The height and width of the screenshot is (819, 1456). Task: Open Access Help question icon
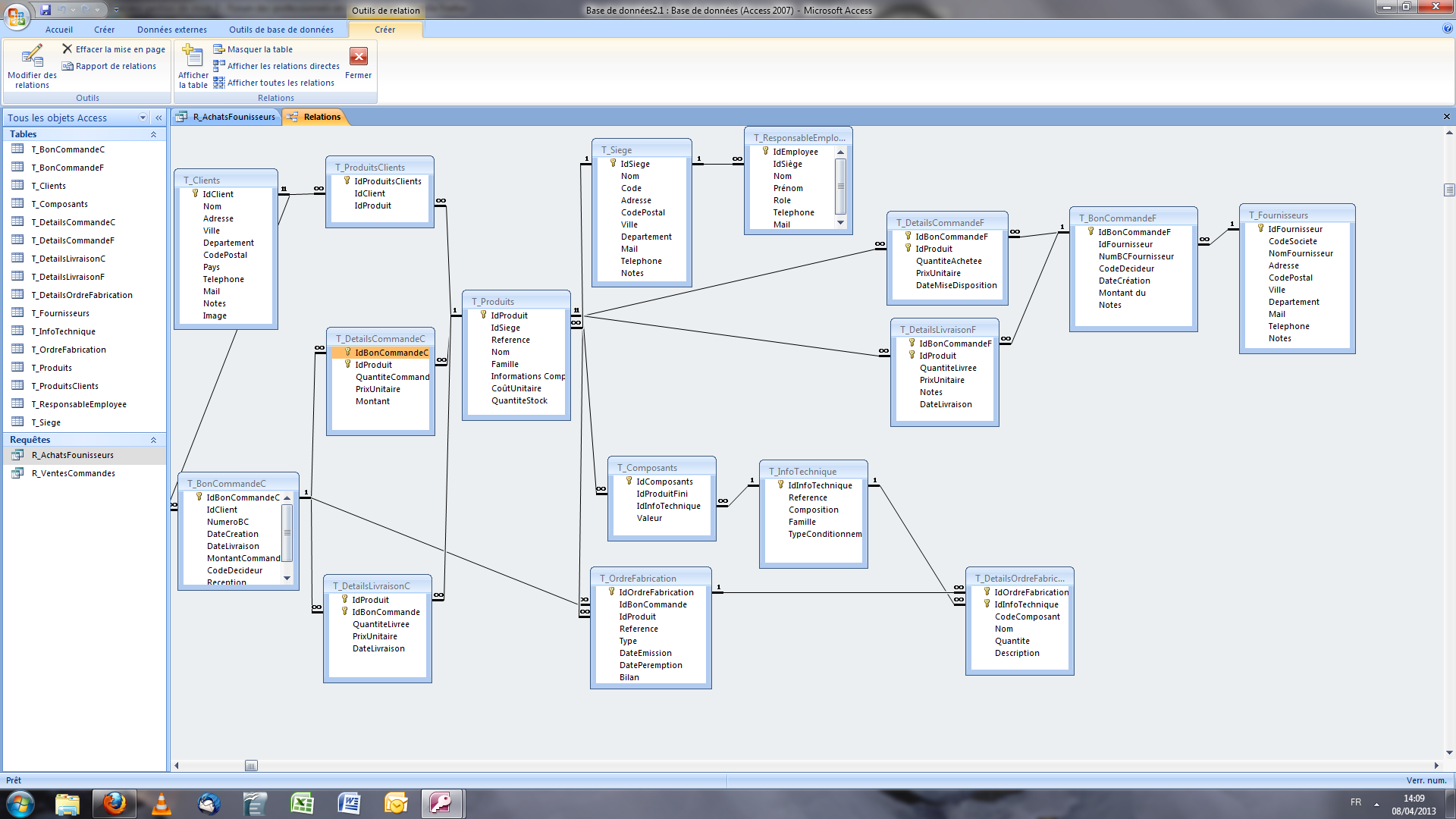1448,29
